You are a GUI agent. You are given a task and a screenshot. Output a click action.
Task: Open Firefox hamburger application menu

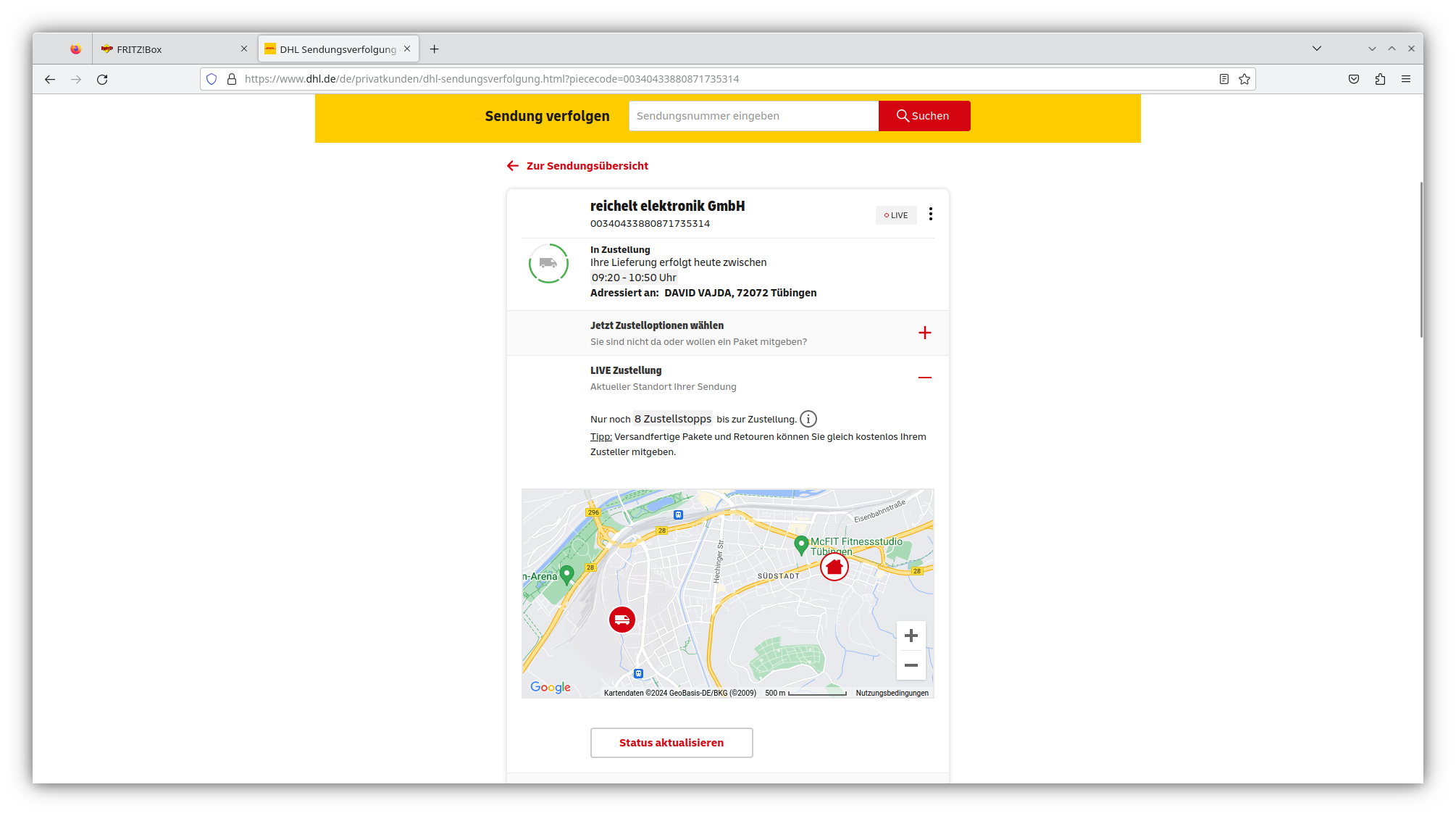coord(1406,79)
